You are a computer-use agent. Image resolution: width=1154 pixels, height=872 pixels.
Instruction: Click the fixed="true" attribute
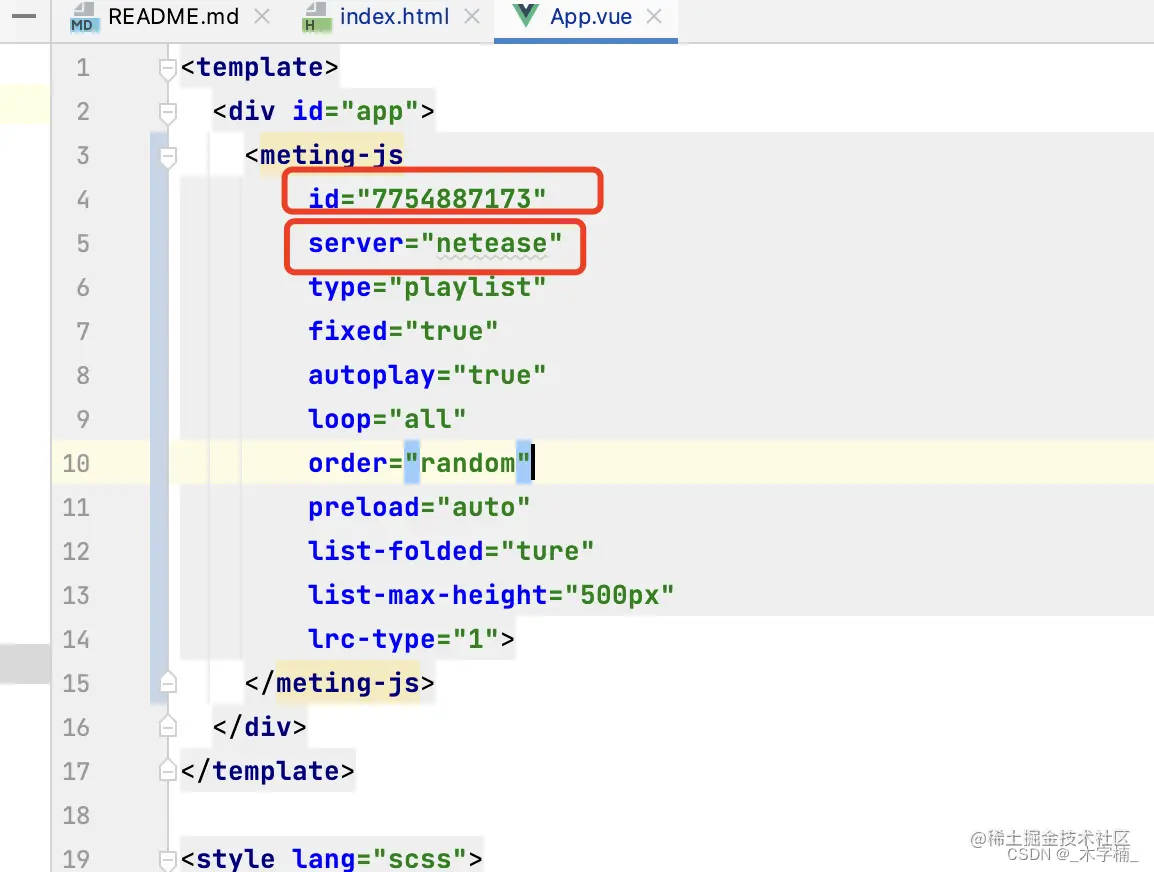[403, 331]
